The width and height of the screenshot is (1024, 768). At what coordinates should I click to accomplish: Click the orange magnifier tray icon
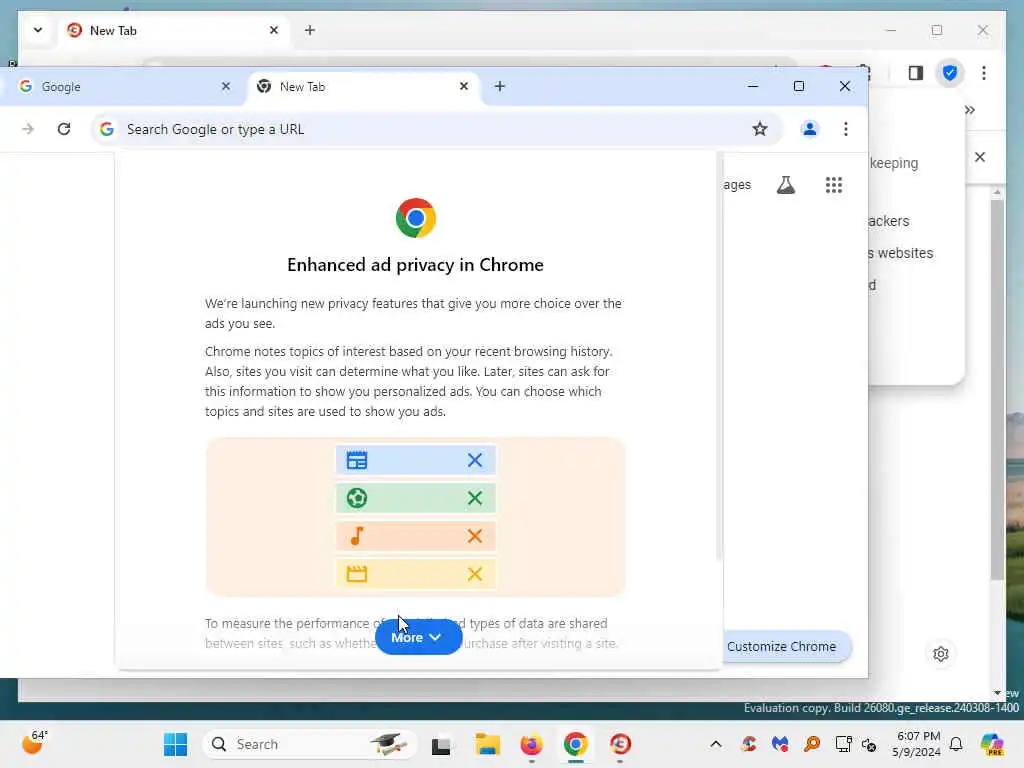point(812,744)
